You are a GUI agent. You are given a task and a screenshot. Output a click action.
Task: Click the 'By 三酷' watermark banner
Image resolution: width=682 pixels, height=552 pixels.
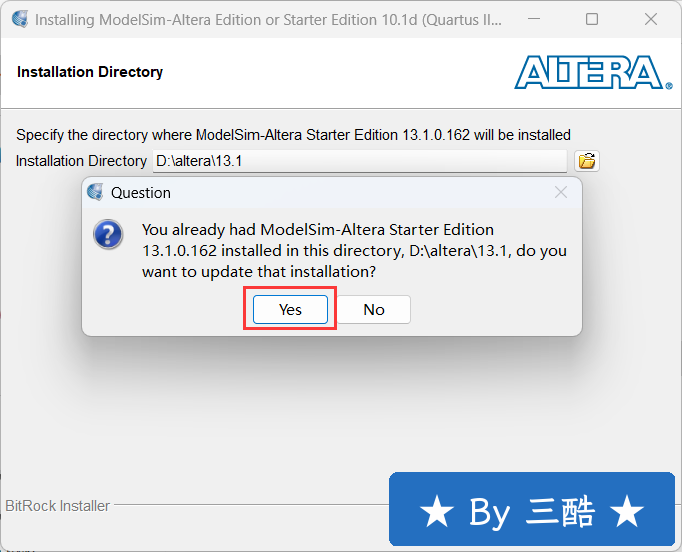coord(532,509)
